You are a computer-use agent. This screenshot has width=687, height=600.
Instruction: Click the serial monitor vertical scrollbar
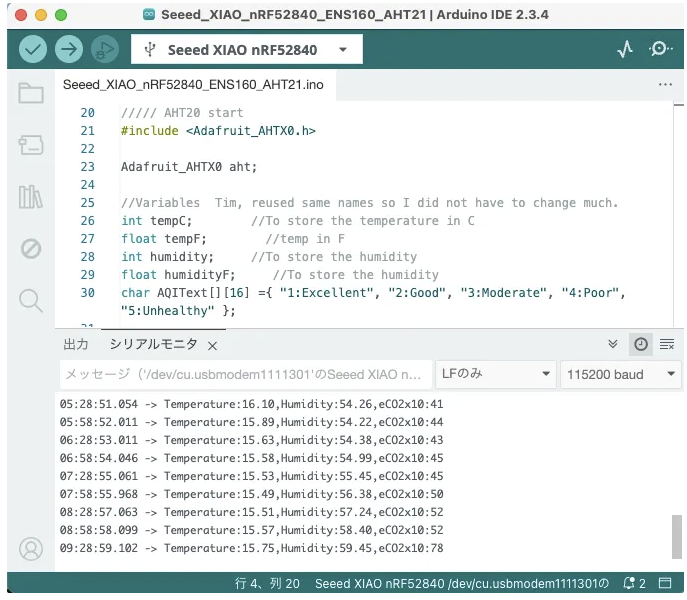coord(676,537)
